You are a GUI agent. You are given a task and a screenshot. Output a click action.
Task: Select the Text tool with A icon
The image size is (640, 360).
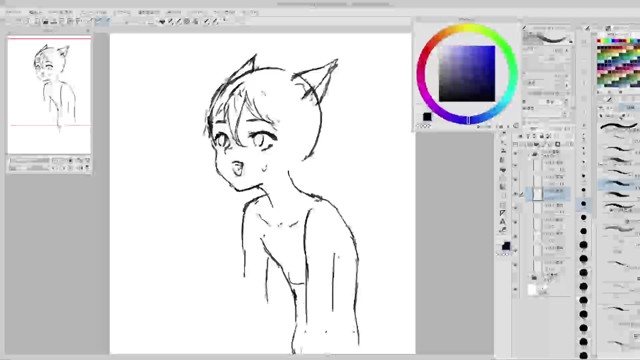(502, 222)
